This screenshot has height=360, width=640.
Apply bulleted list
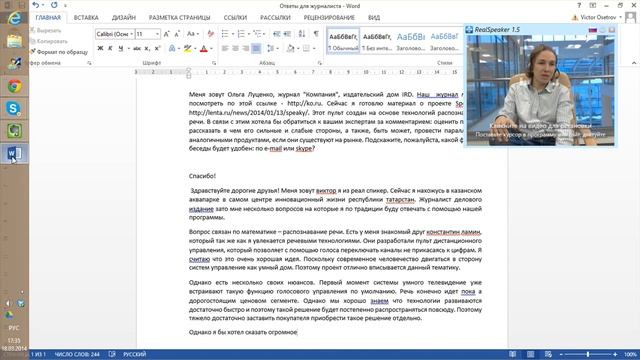coord(225,34)
